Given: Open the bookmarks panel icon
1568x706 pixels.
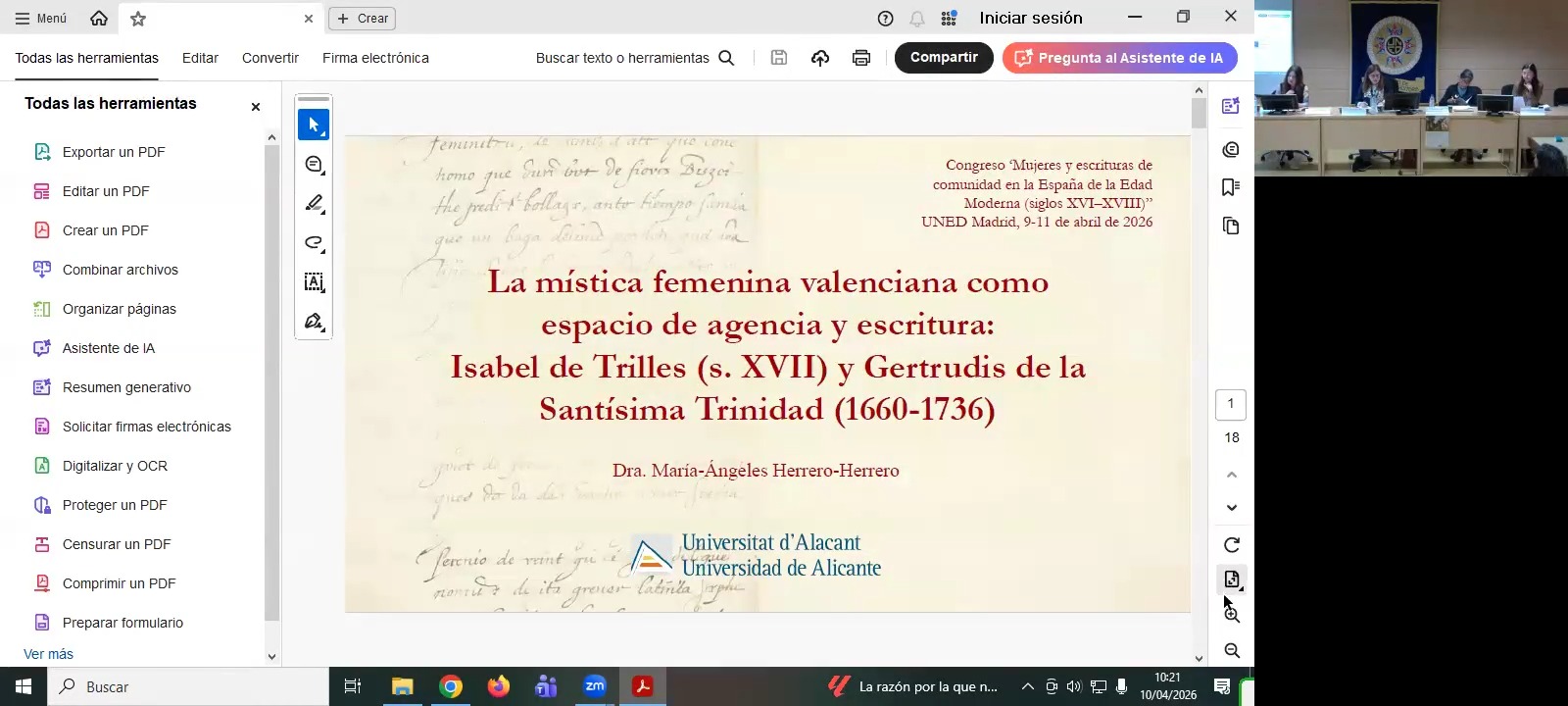Looking at the screenshot, I should coord(1231,187).
